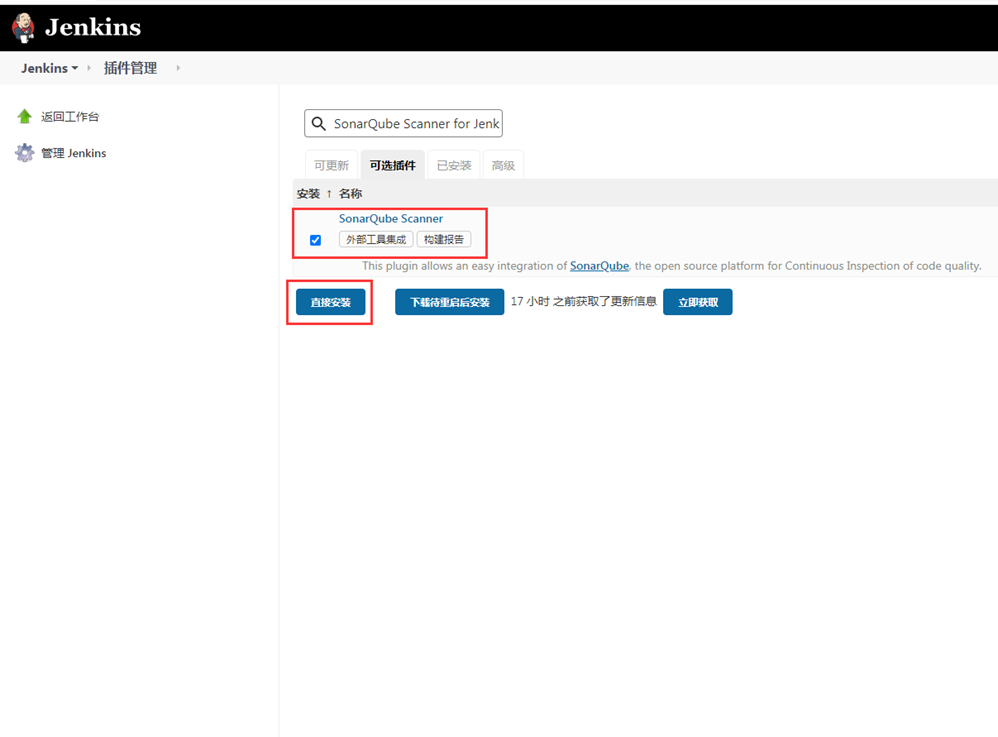Screen dimensions: 998x737
Task: Sort by the 安装 column header
Action: 309,193
